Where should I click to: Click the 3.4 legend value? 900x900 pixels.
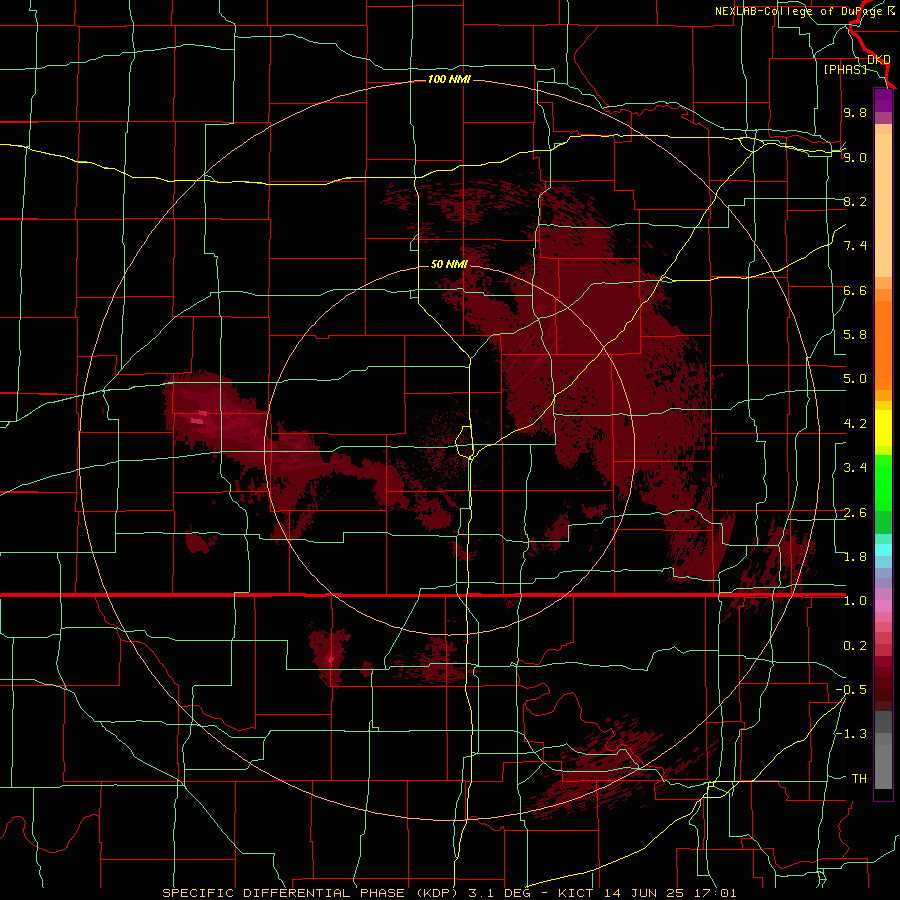(855, 468)
